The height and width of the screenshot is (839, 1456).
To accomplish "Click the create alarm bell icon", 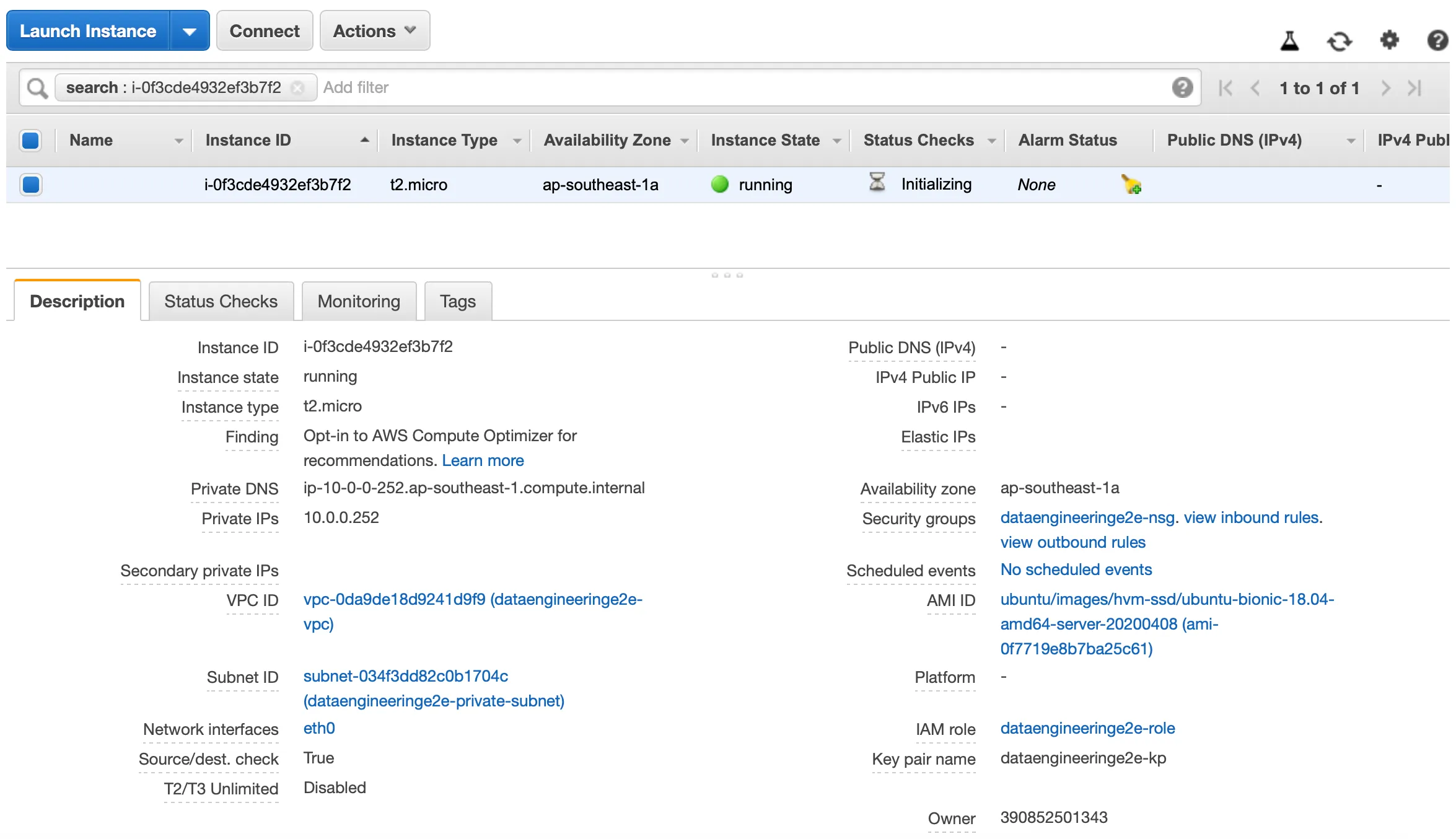I will [x=1131, y=185].
